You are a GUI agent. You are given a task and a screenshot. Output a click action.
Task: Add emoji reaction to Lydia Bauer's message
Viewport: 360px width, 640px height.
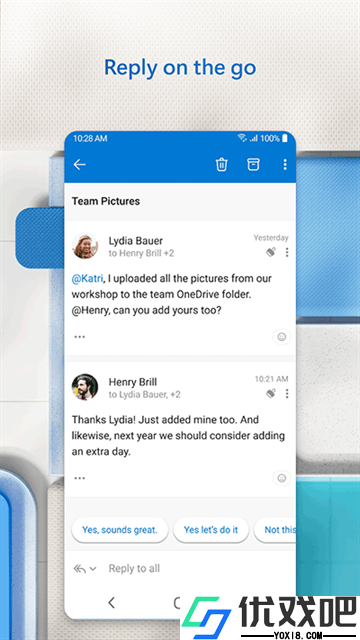coord(282,337)
